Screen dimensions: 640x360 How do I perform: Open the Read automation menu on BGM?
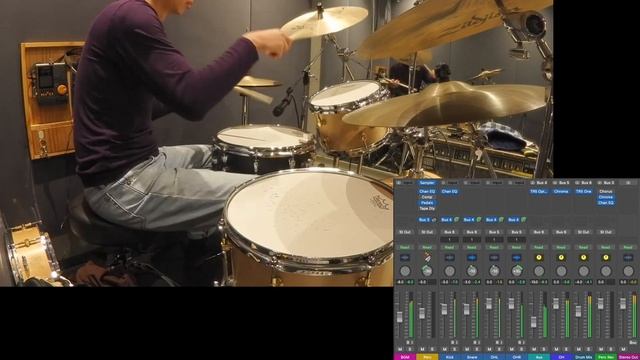(405, 247)
